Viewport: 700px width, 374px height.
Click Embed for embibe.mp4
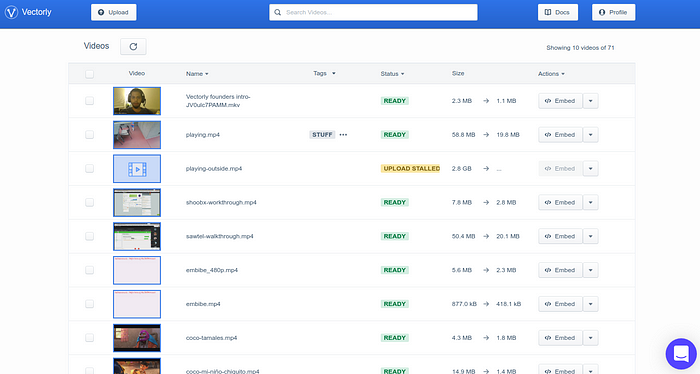tap(560, 304)
